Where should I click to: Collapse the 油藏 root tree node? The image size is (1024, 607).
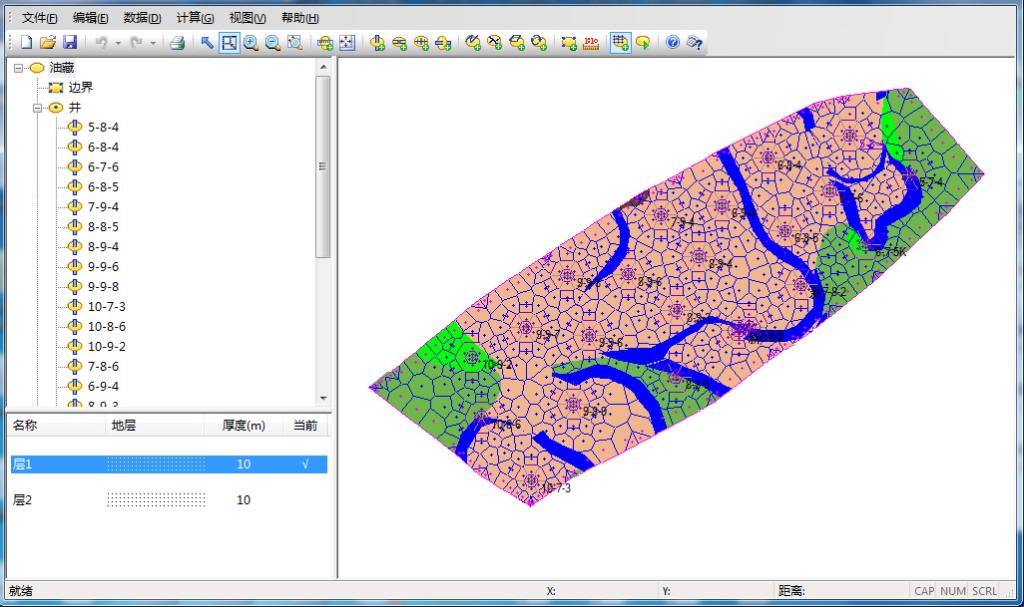point(20,68)
